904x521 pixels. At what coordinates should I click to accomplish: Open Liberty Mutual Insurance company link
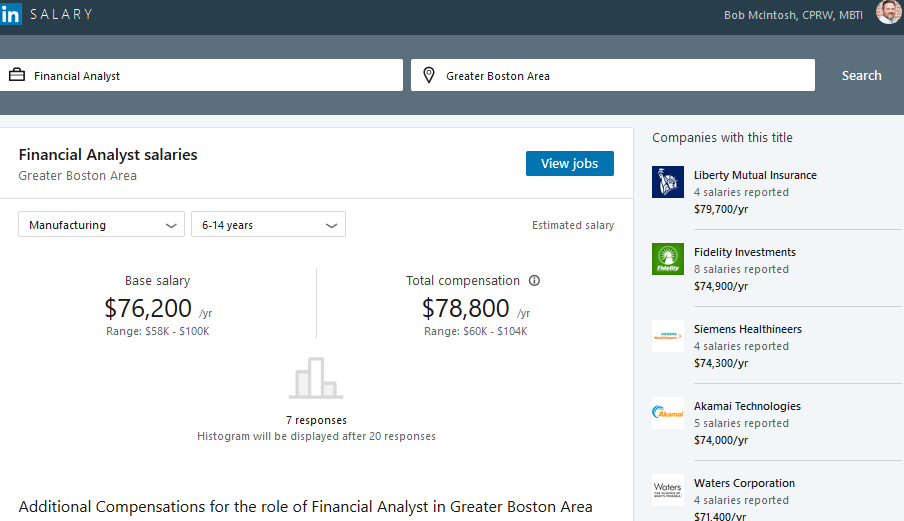(x=755, y=175)
